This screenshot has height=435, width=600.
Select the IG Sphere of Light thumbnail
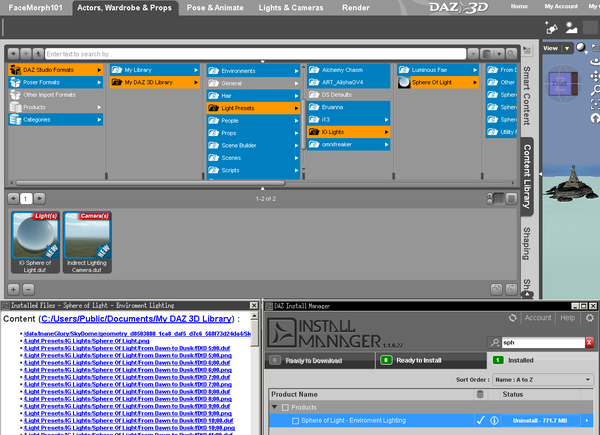pyautogui.click(x=35, y=242)
